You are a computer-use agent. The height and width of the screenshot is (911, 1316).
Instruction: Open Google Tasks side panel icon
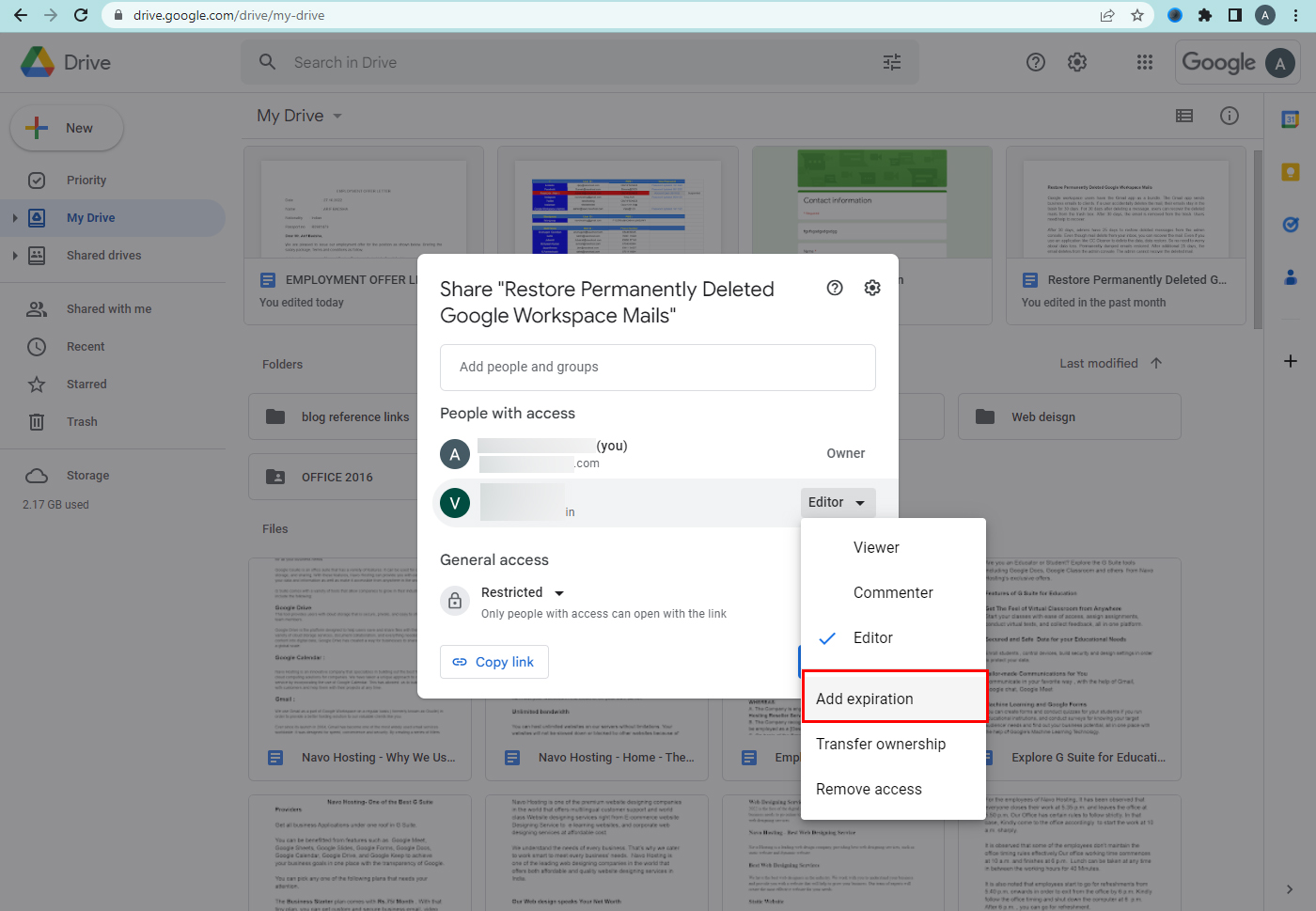[x=1291, y=225]
